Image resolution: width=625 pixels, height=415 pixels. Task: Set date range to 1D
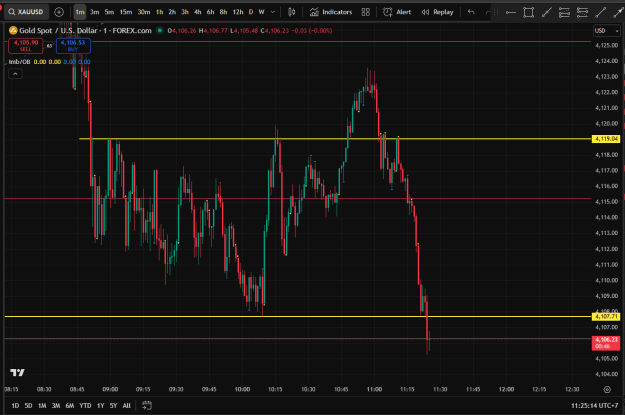(x=15, y=405)
